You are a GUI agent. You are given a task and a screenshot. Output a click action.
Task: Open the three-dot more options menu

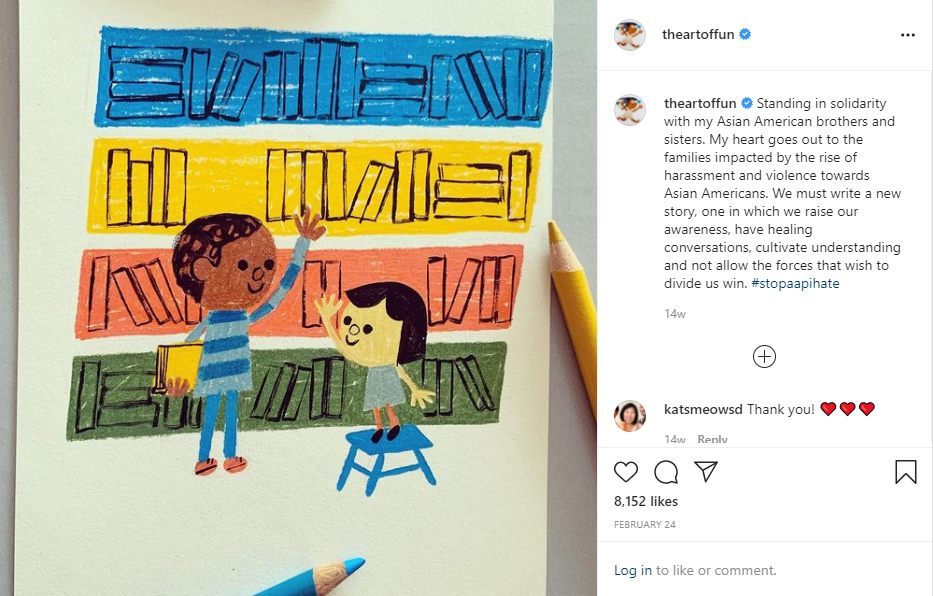[907, 35]
